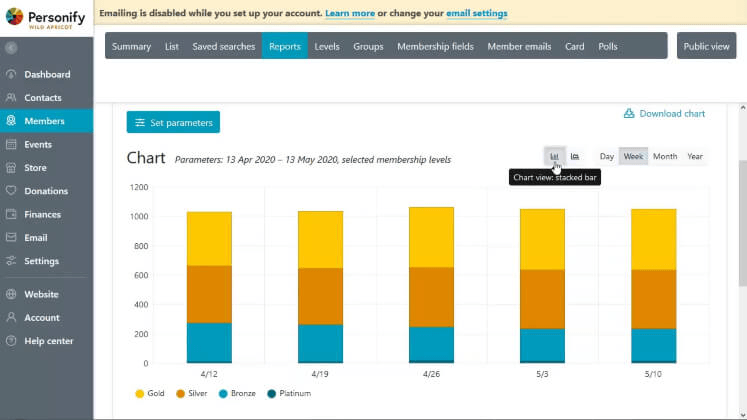The image size is (747, 420).
Task: Click the Members badge icon
Action: coord(11,121)
